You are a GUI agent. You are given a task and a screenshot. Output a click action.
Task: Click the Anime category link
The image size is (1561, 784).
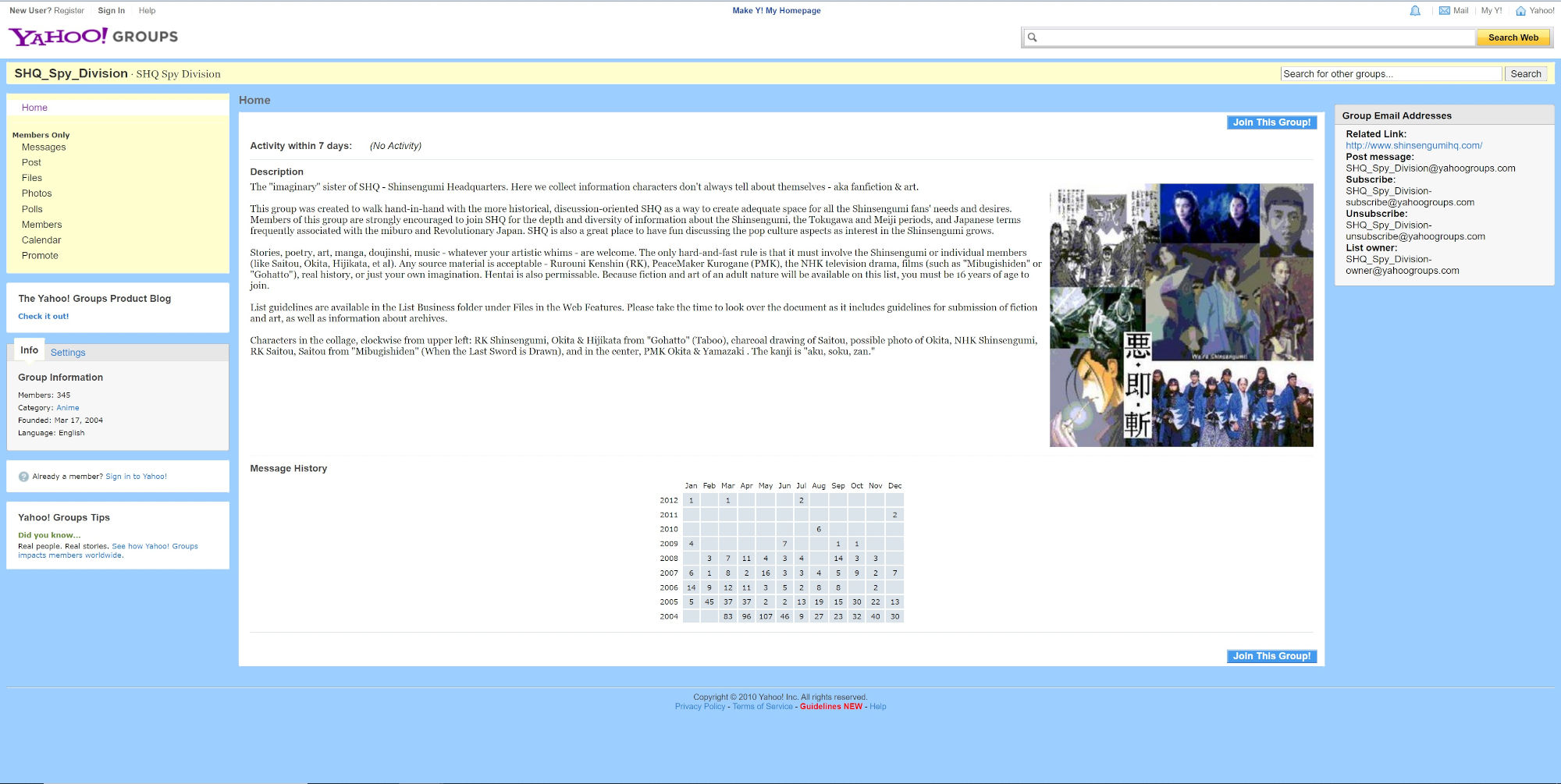pos(67,408)
